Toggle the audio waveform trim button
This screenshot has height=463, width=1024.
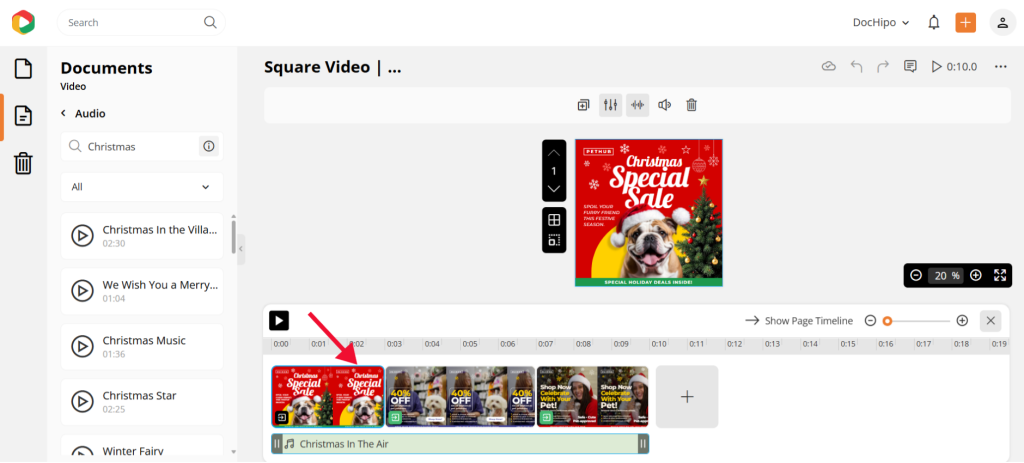click(637, 105)
